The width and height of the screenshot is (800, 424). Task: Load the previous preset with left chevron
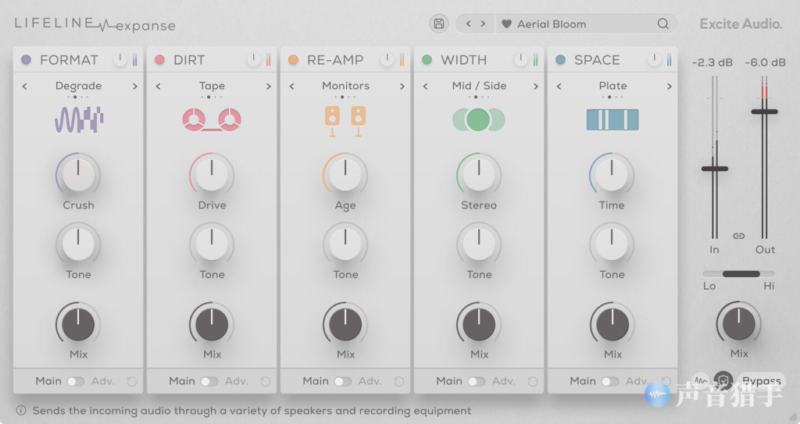click(468, 24)
